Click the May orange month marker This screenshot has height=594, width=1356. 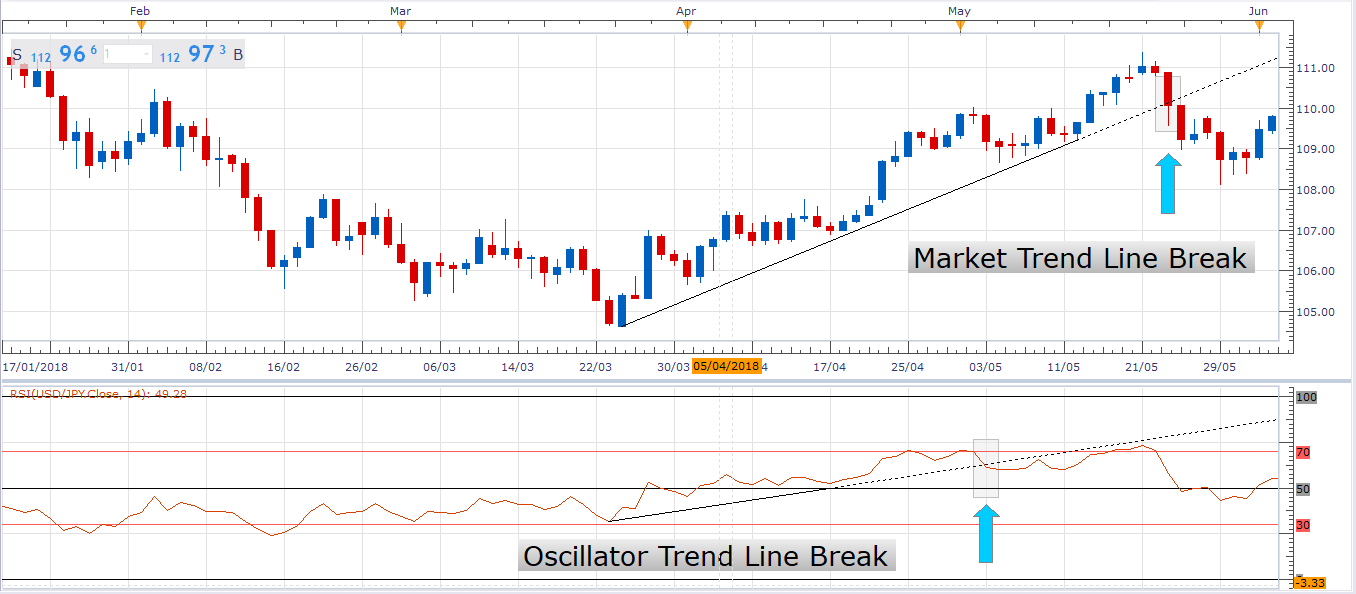(959, 25)
